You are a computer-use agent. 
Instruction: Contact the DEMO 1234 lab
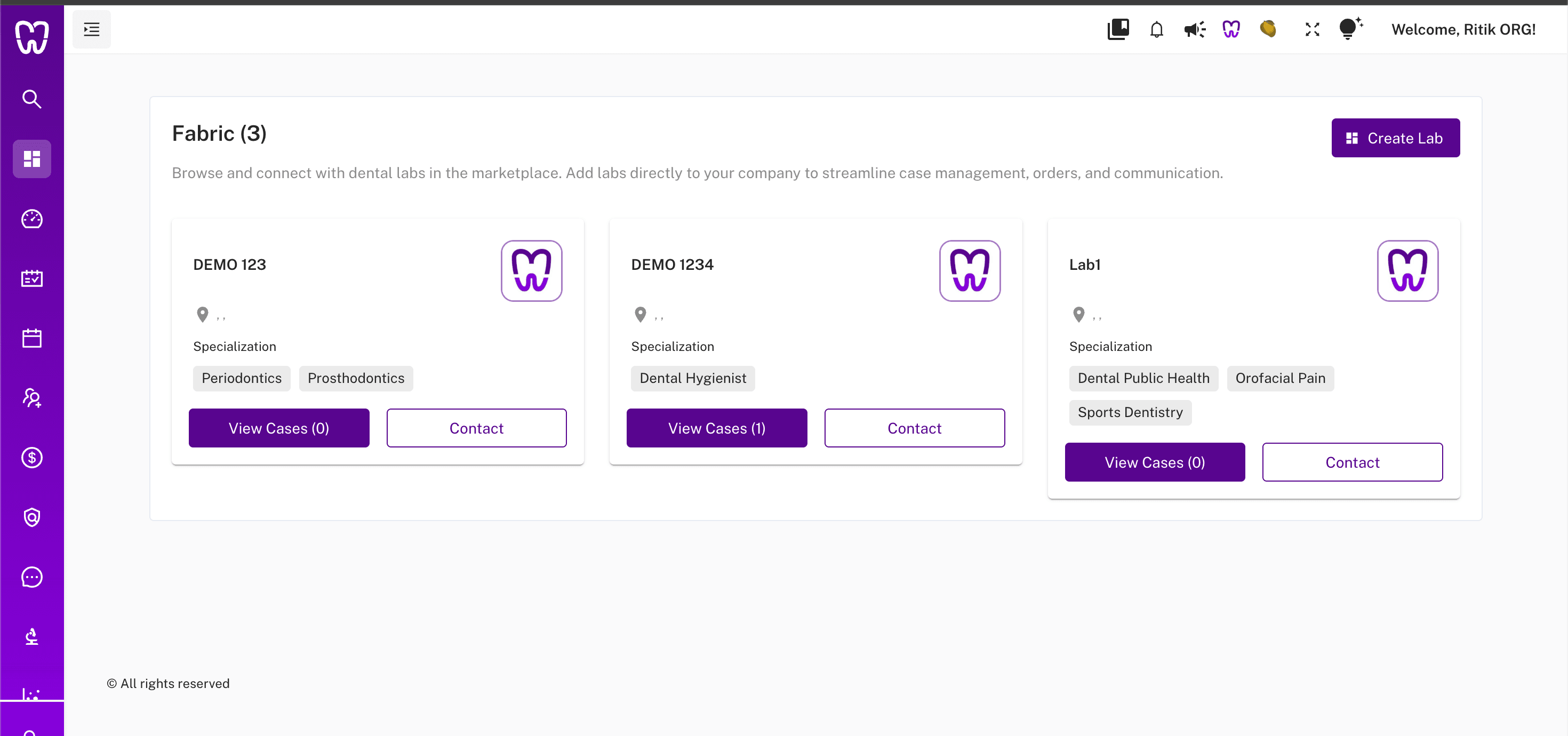point(914,428)
